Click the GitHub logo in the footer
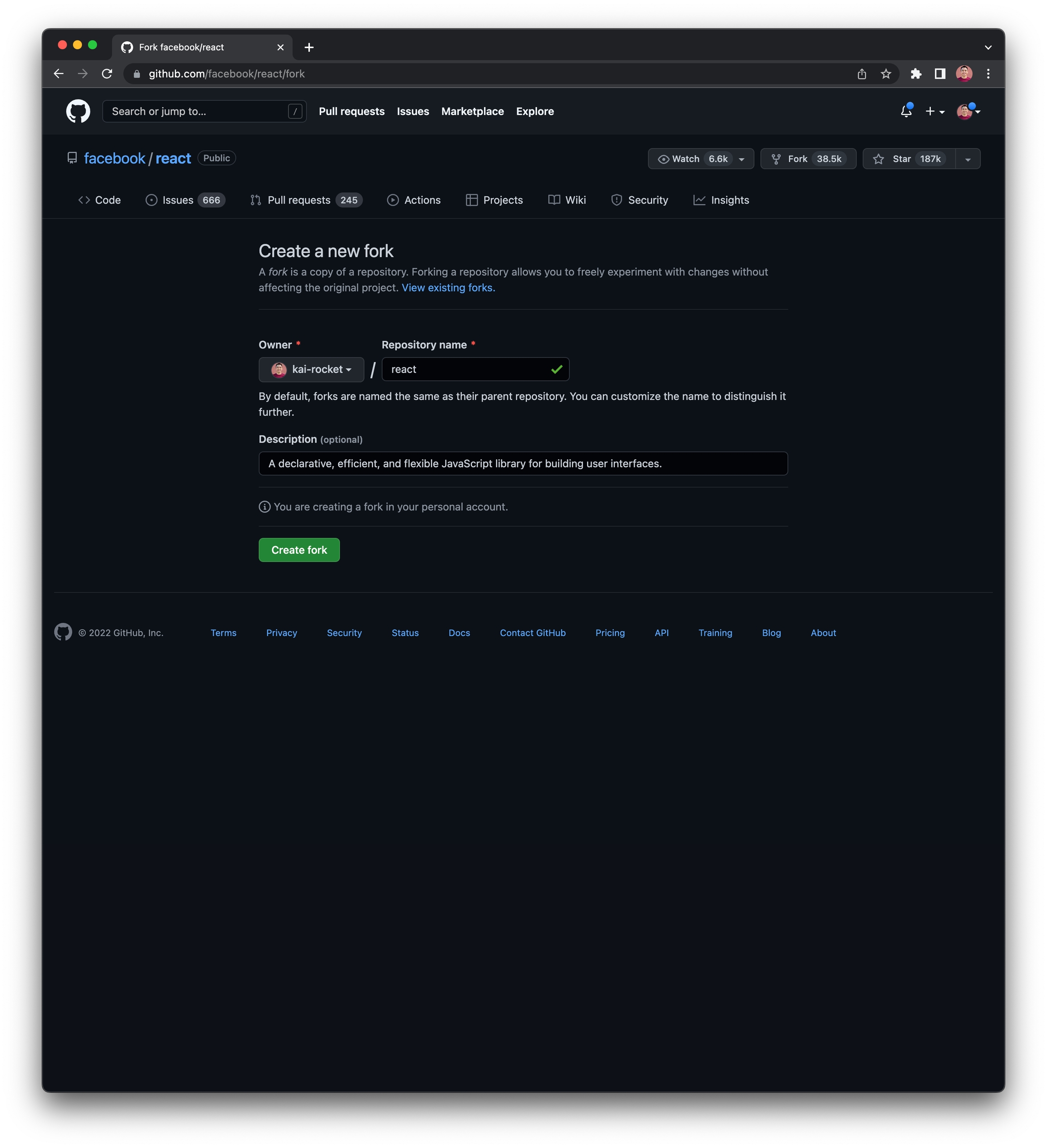 [x=63, y=632]
